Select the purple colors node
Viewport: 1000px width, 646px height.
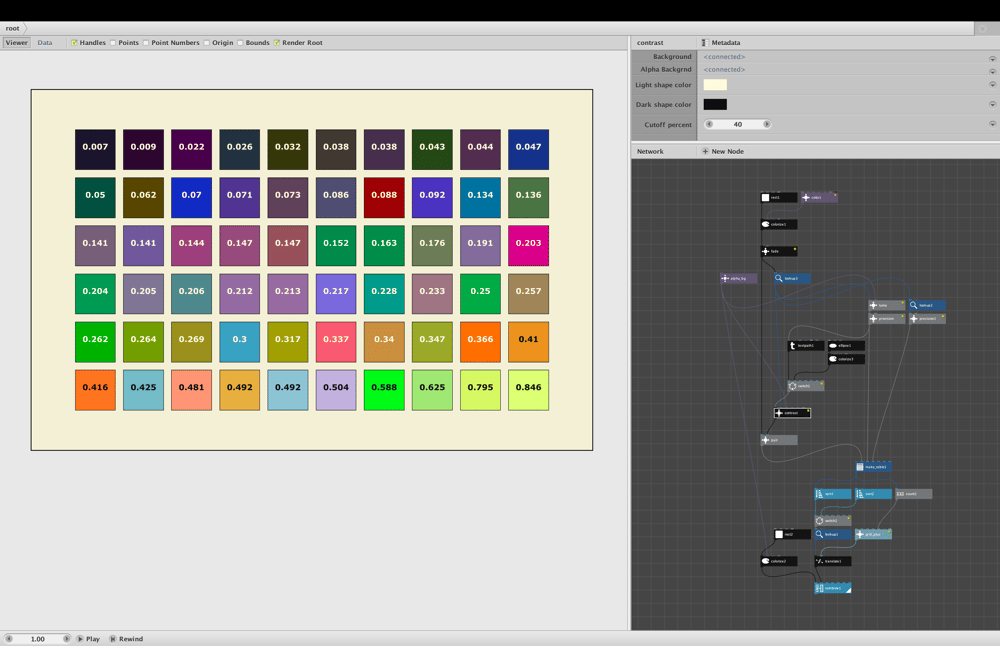pyautogui.click(x=819, y=198)
